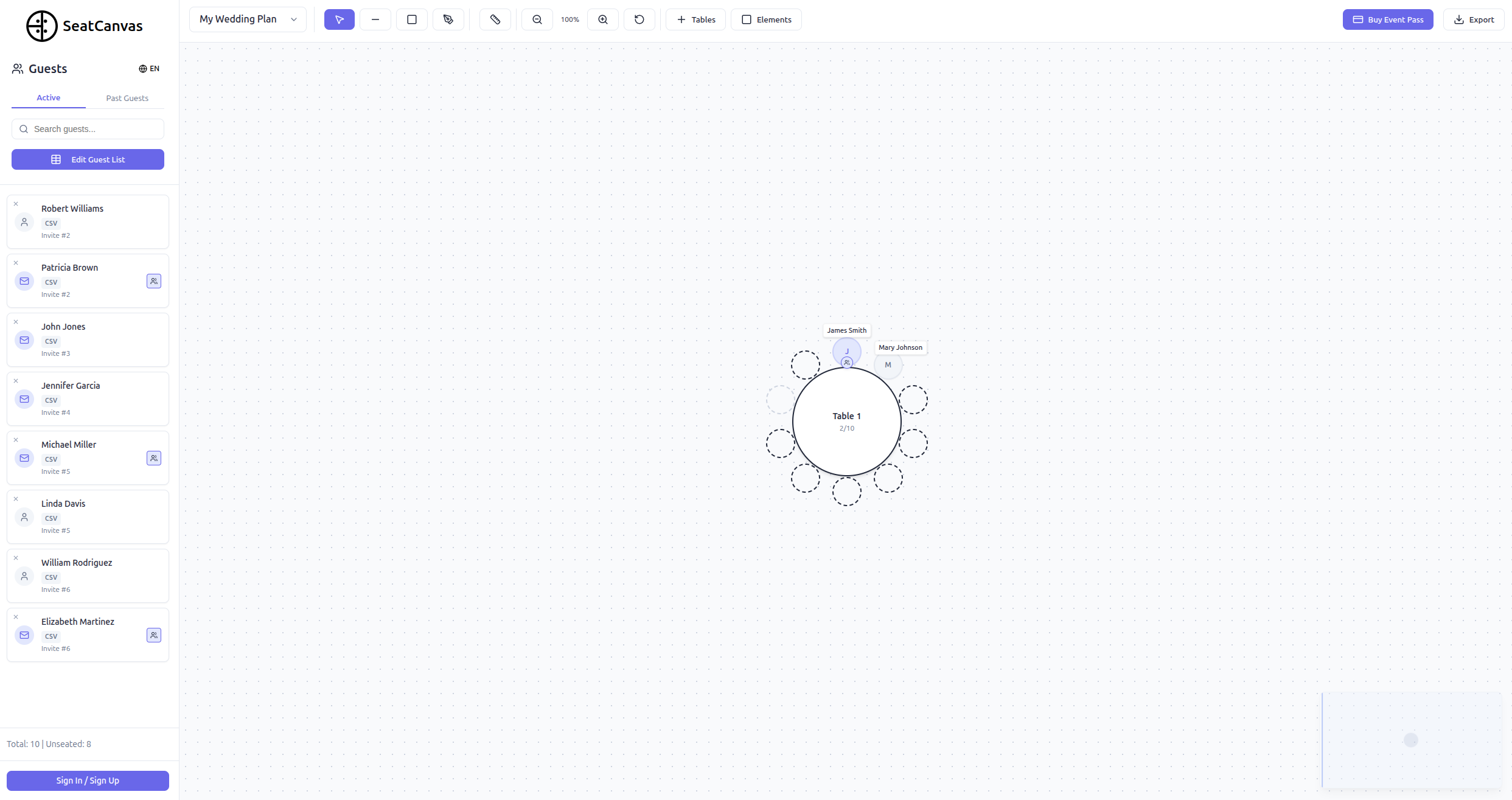Zoom out the canvas

tap(537, 19)
